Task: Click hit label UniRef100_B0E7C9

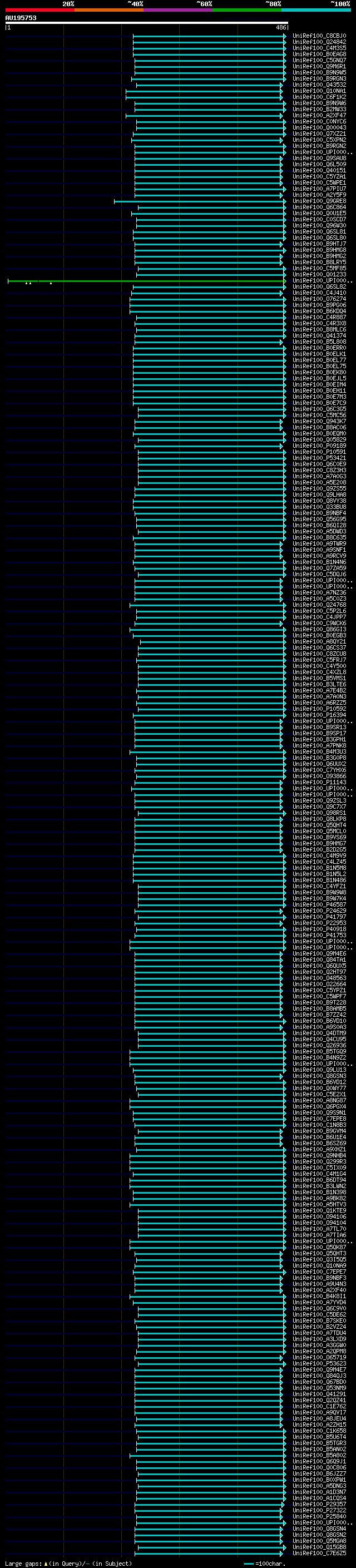Action: point(319,403)
